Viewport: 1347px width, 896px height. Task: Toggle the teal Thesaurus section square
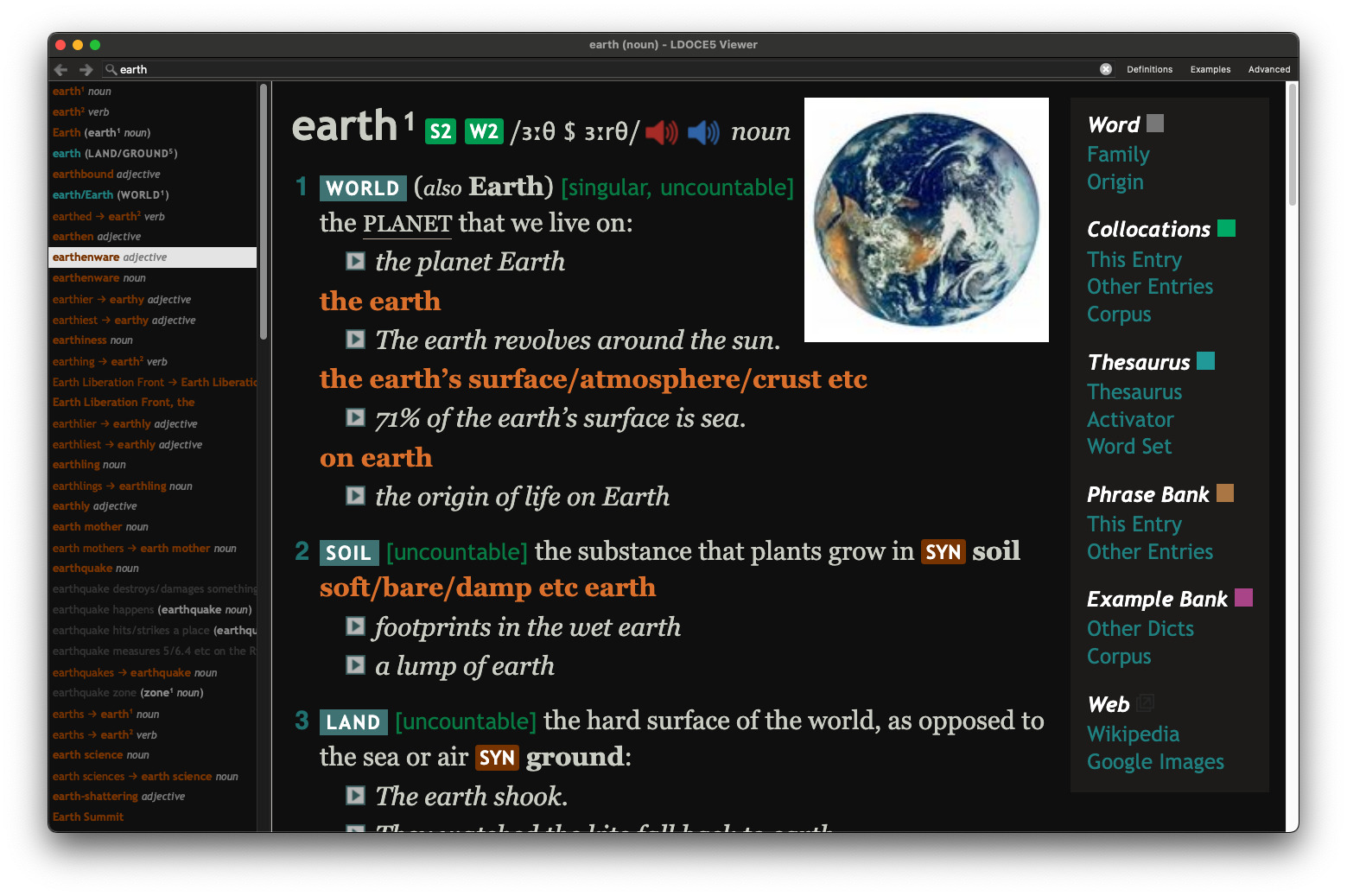click(x=1205, y=361)
